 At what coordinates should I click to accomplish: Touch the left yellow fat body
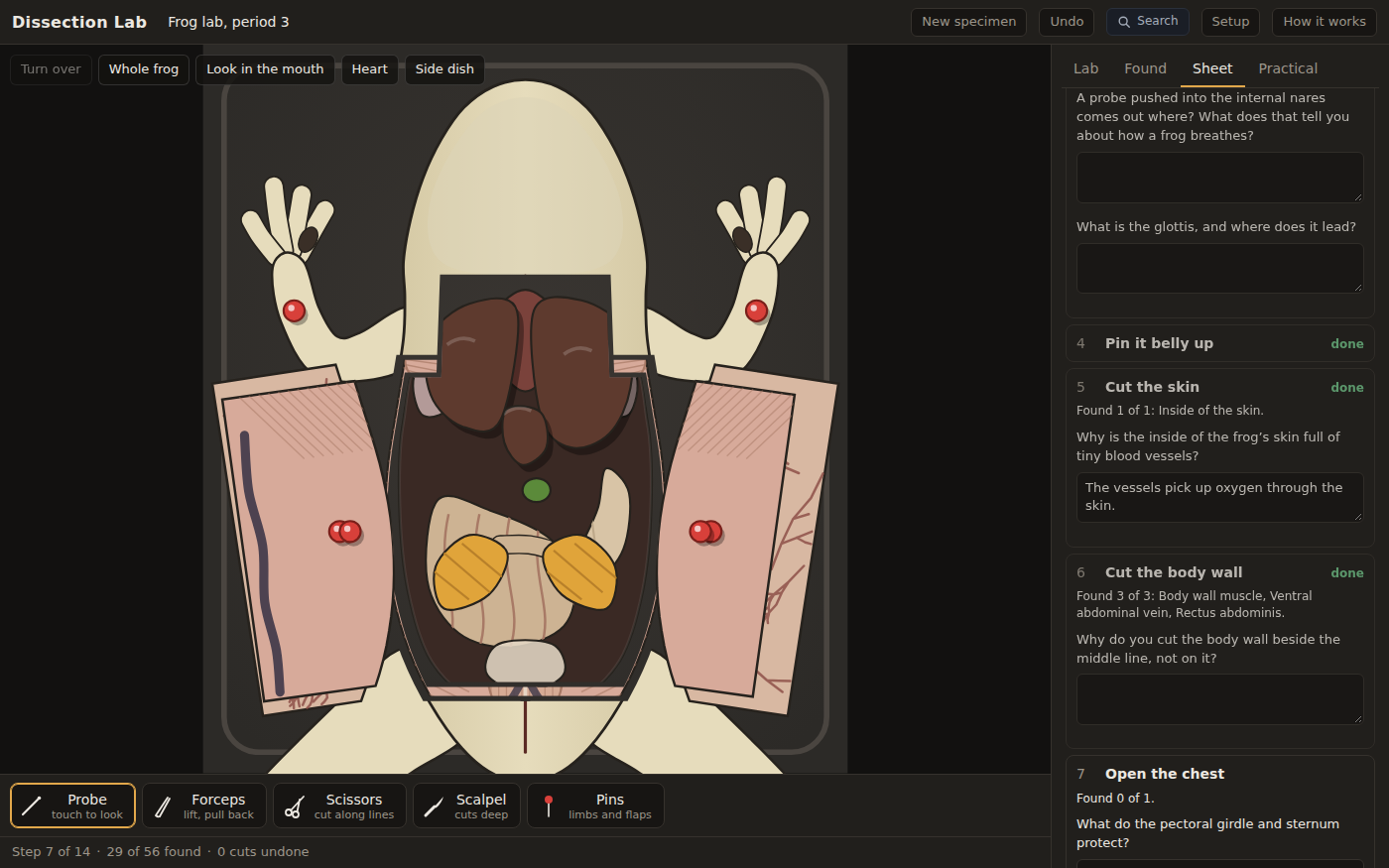click(470, 572)
